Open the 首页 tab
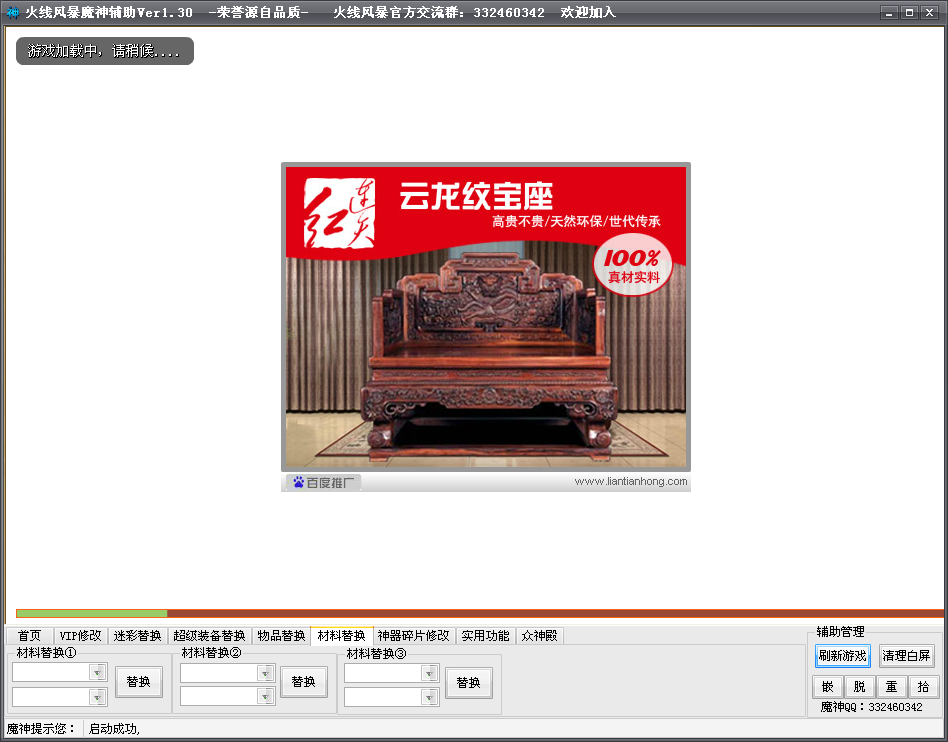Screen dimensions: 948x742 [30, 636]
